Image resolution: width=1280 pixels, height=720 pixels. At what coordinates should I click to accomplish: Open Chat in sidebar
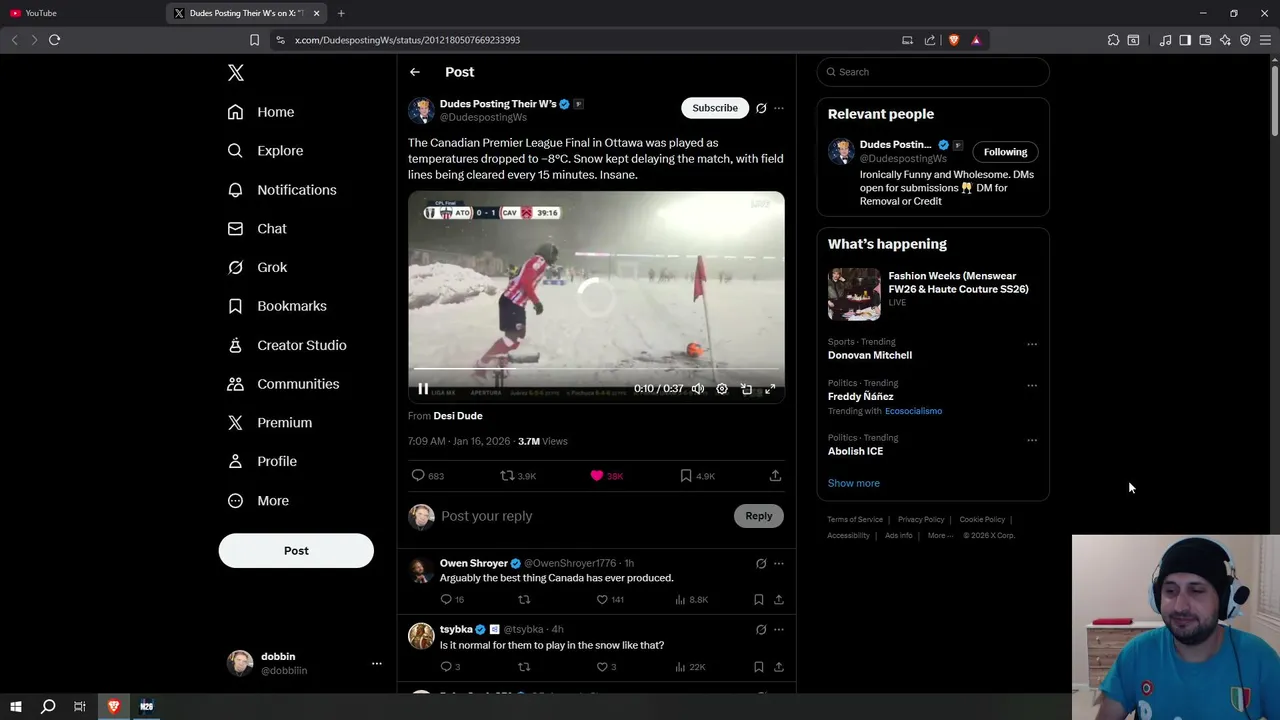click(256, 229)
